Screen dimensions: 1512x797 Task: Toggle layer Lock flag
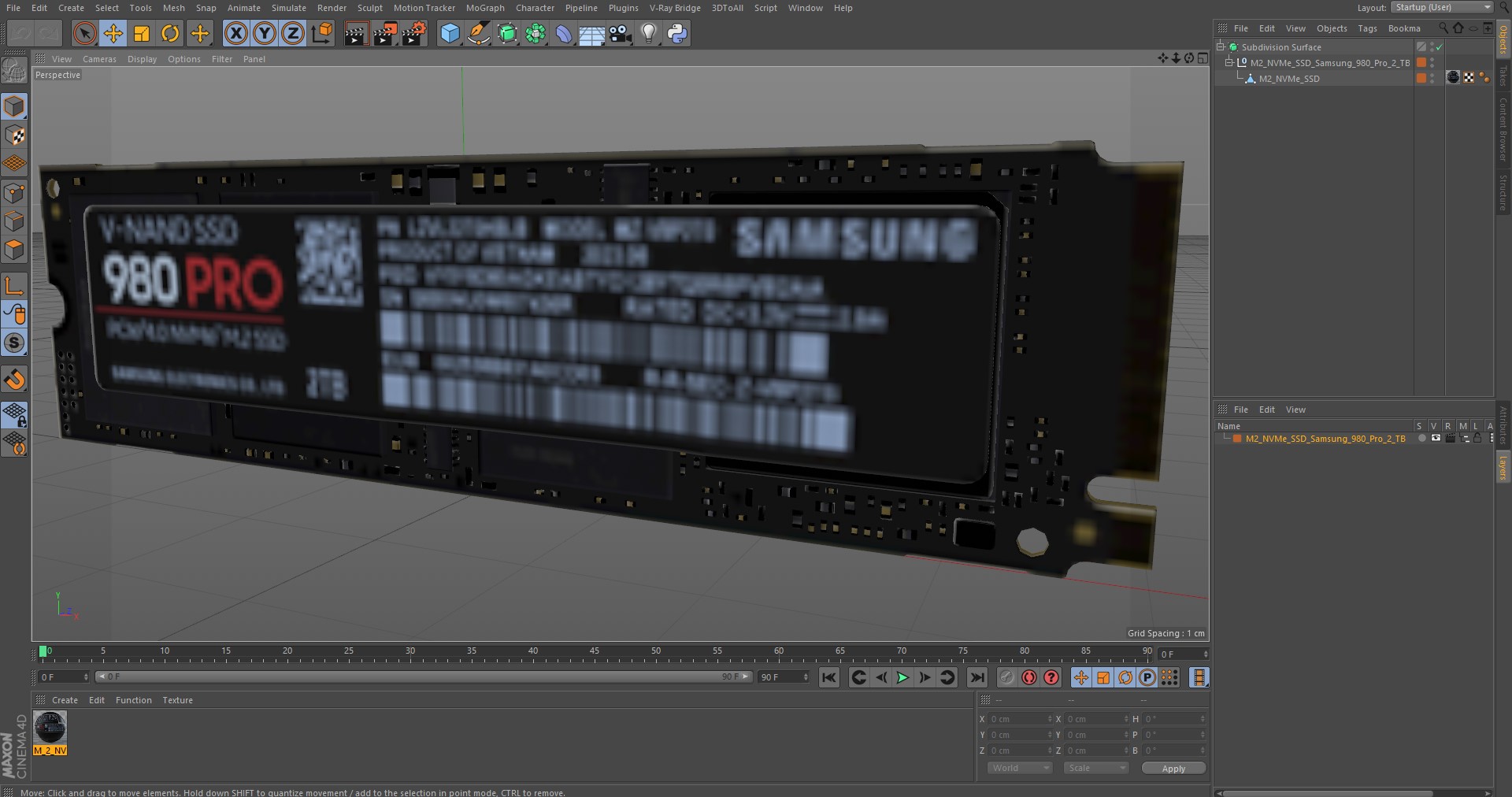pos(1477,439)
